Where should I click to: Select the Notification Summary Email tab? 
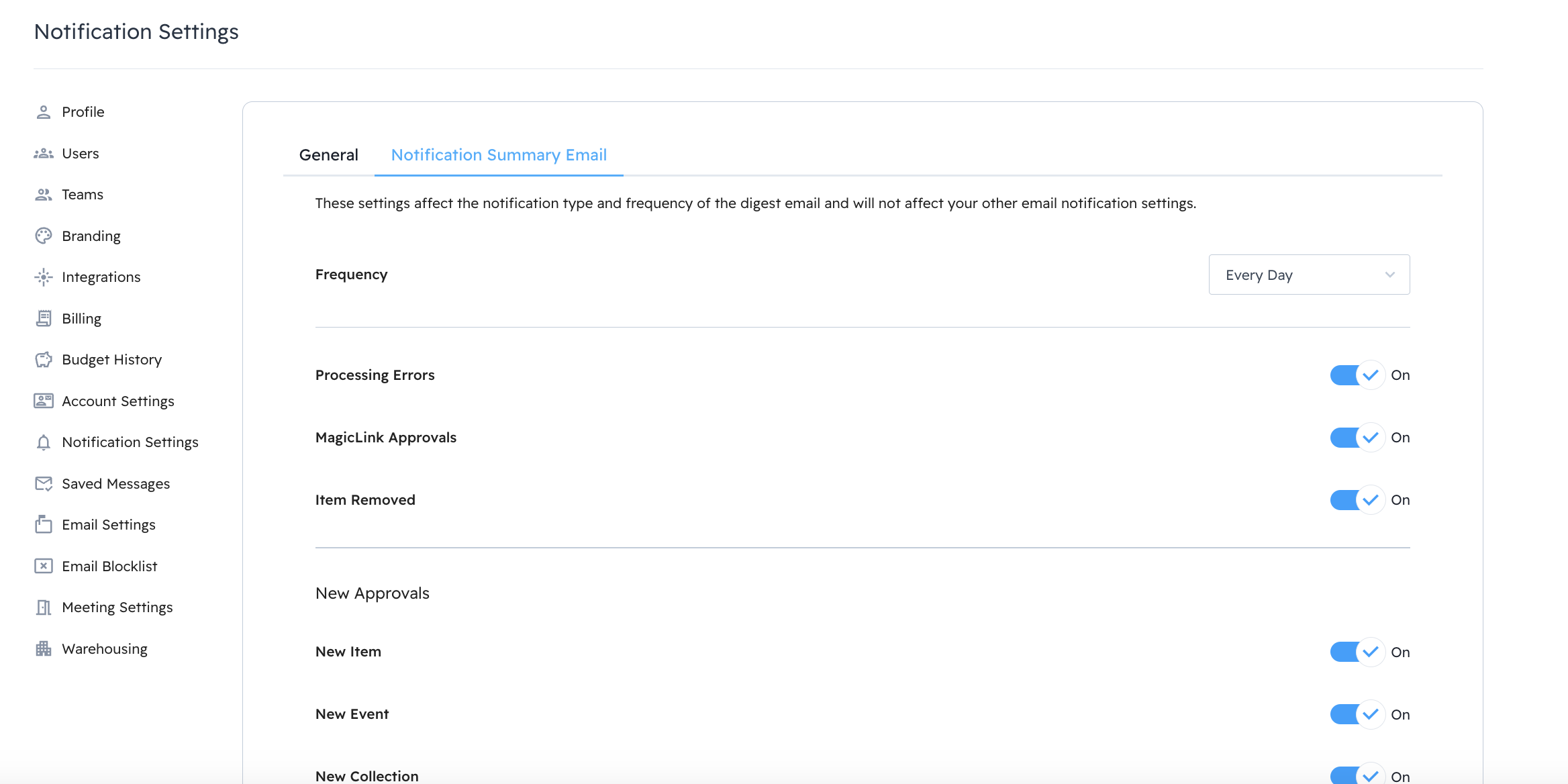[499, 154]
